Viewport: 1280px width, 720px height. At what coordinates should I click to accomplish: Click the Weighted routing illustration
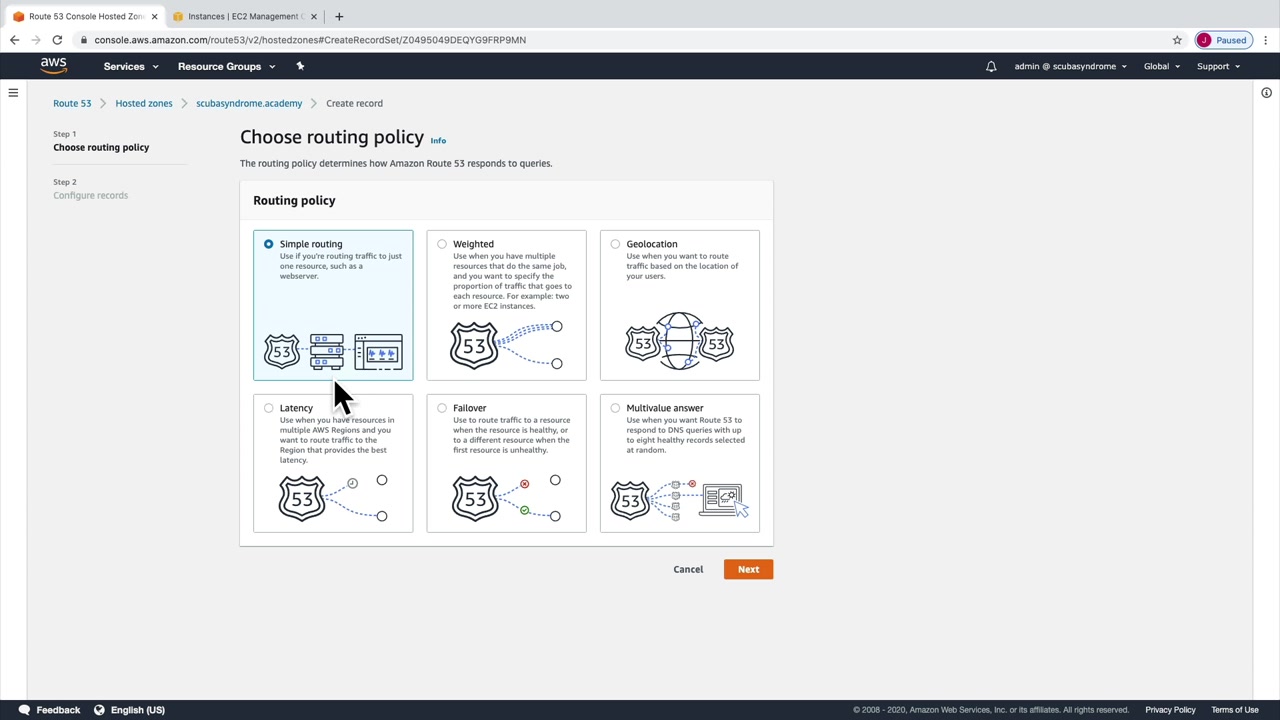click(506, 345)
